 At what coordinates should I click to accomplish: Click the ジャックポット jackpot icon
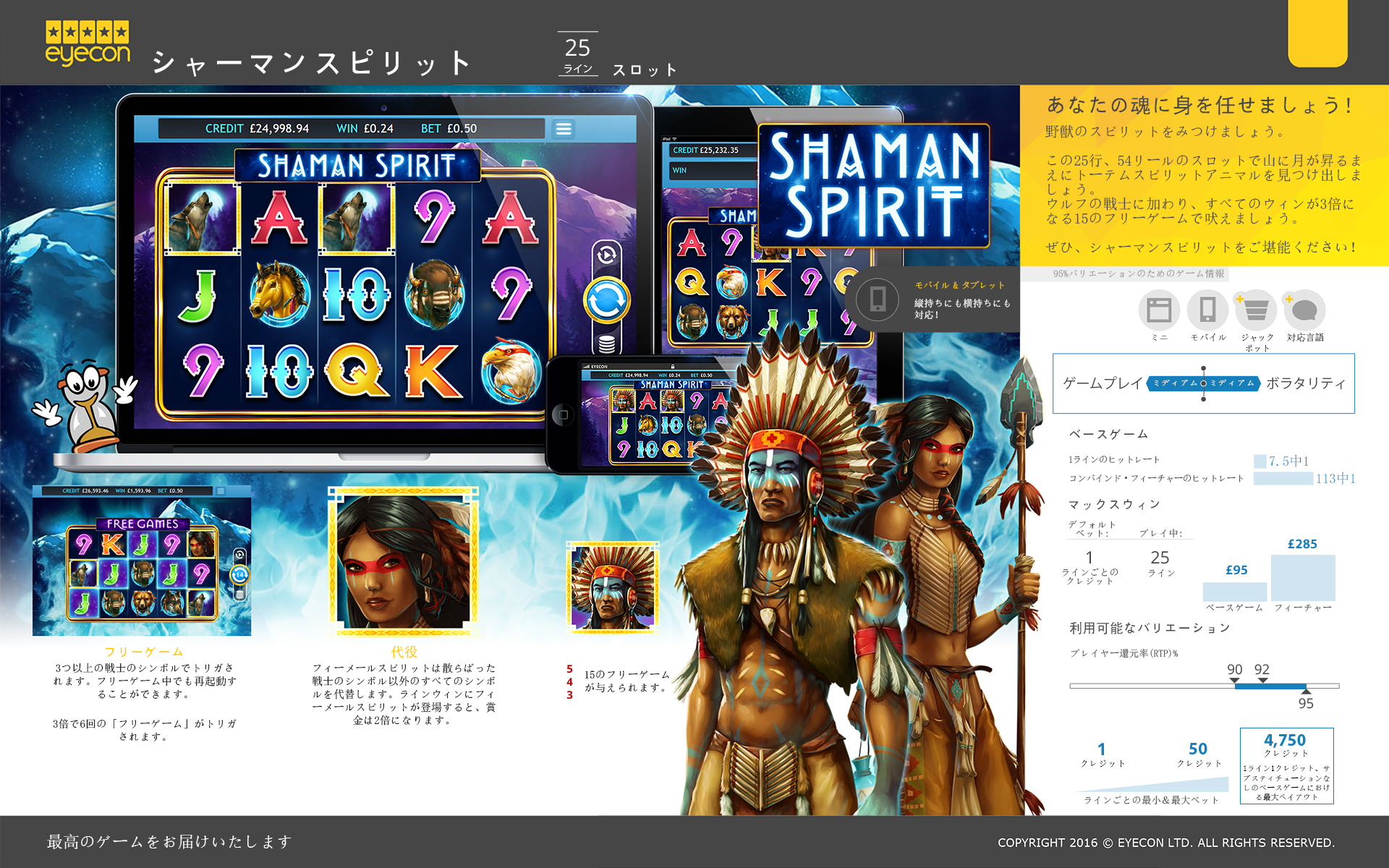[1256, 310]
